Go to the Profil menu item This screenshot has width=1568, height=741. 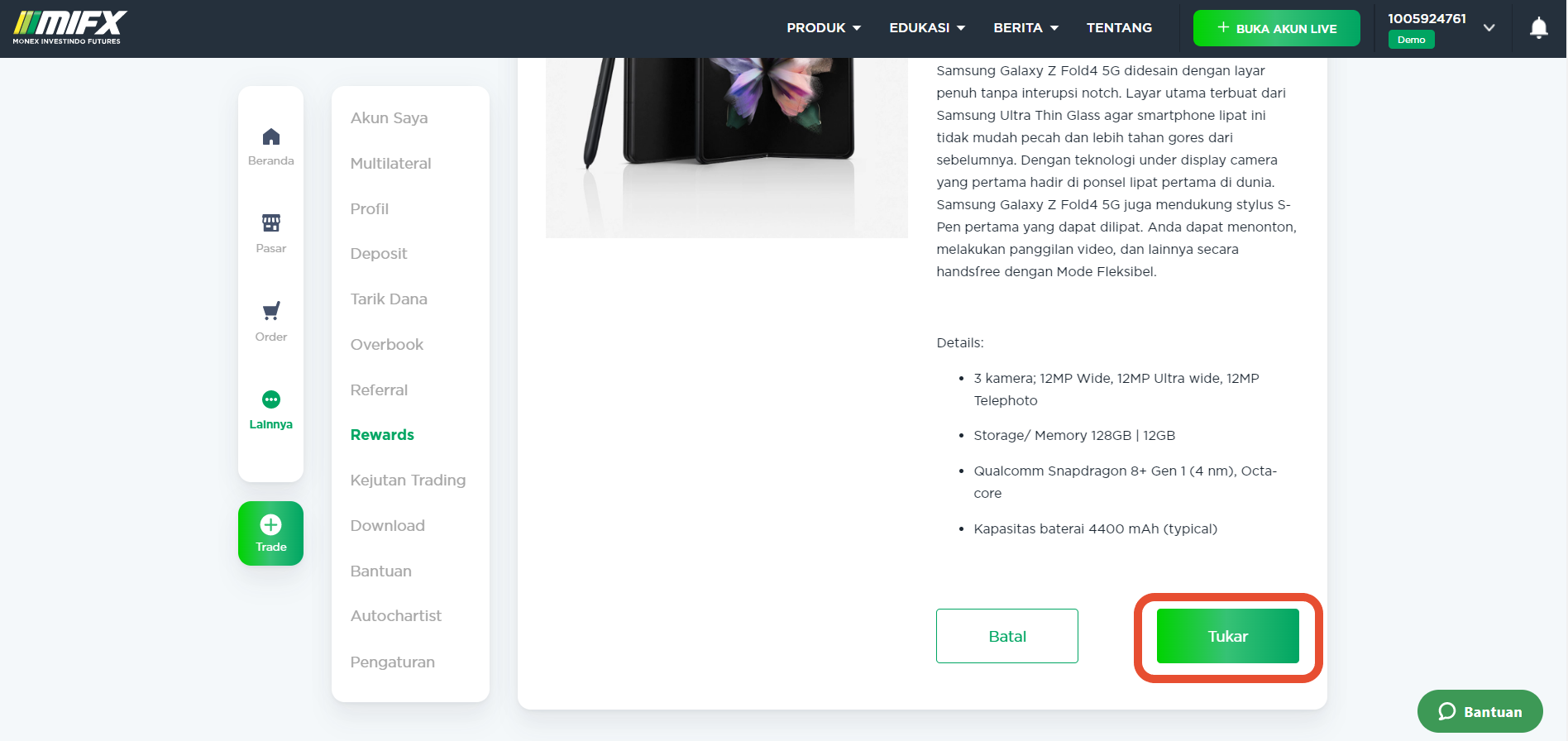pos(369,209)
